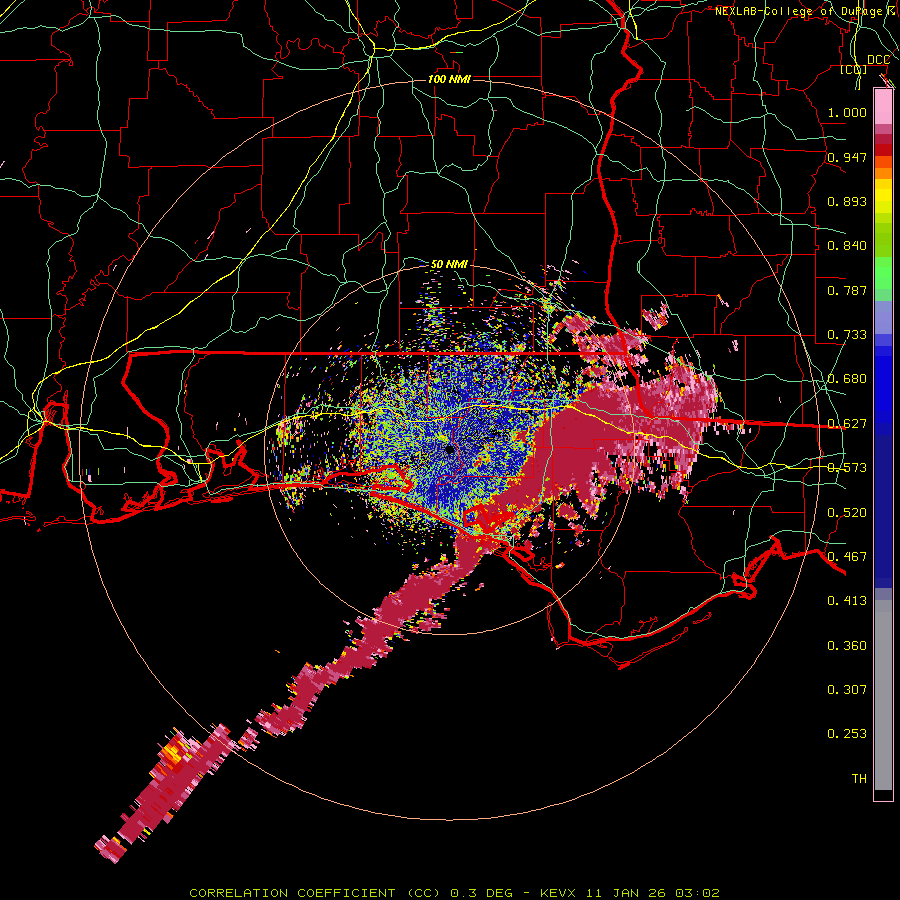Click the 0.947 legend value
The height and width of the screenshot is (900, 900).
click(847, 157)
